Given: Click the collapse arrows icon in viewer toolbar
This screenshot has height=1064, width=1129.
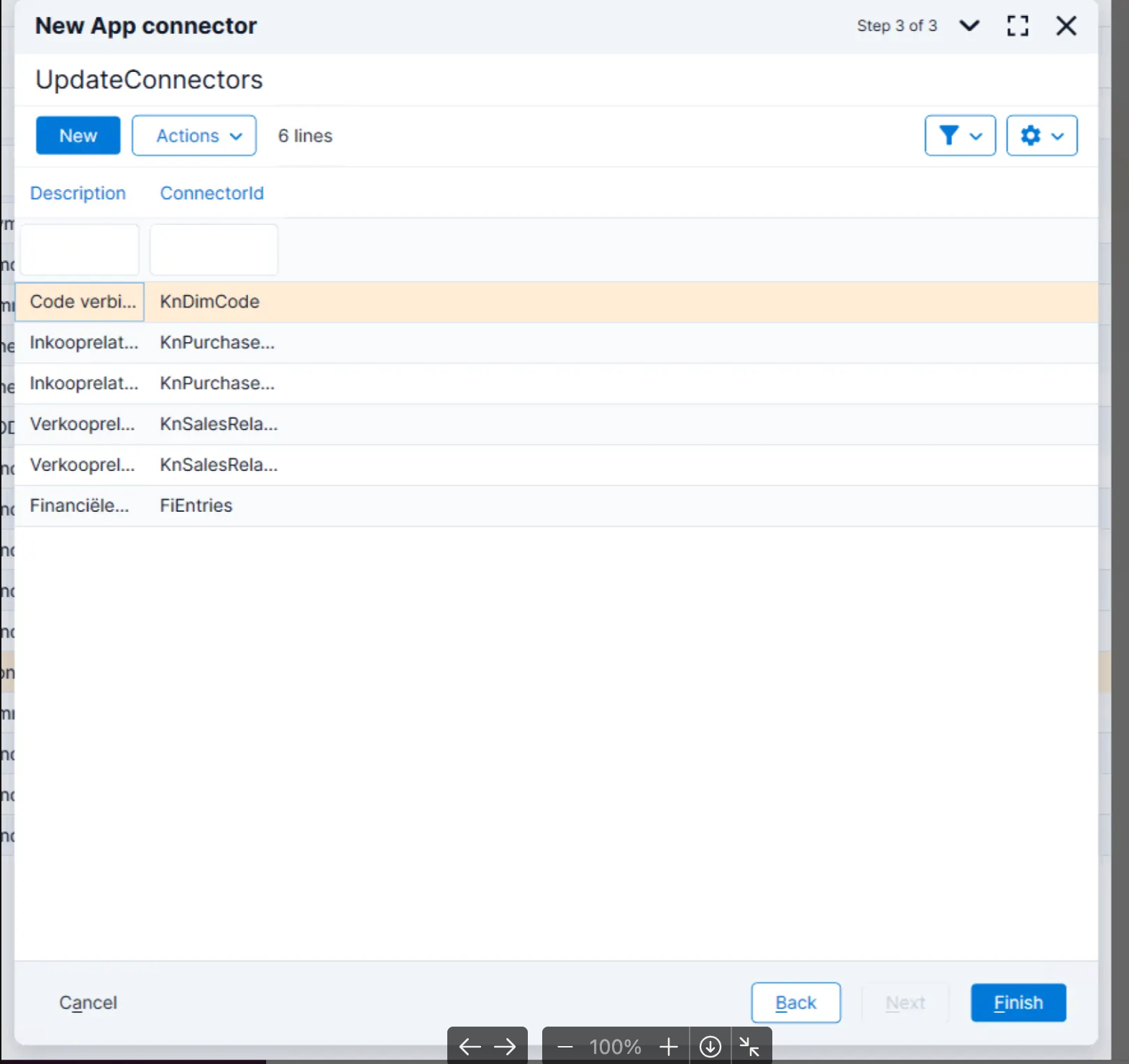Looking at the screenshot, I should point(750,1047).
